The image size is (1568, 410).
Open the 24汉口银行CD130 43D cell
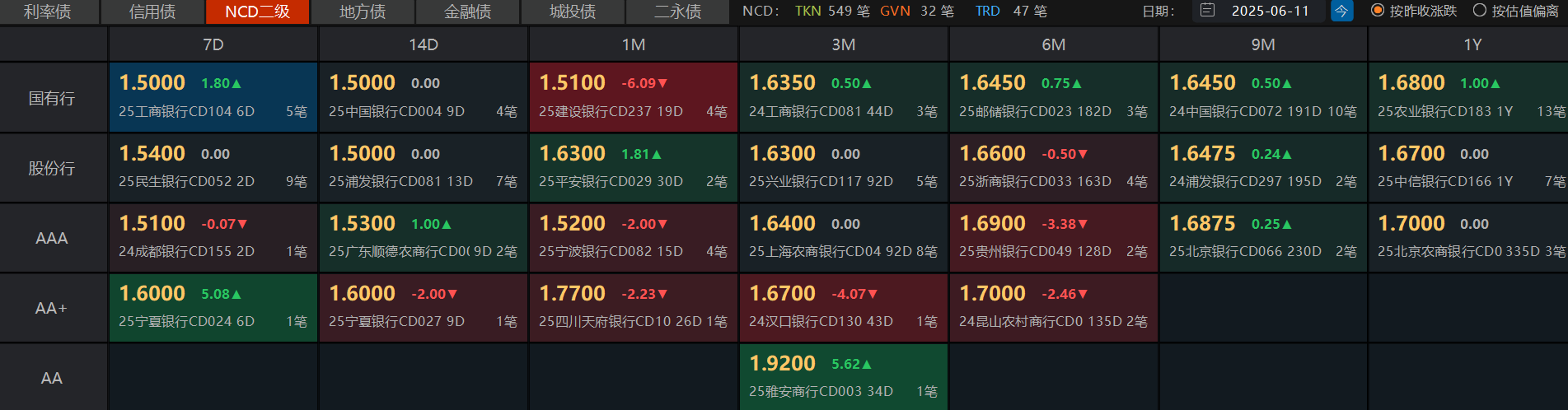pyautogui.click(x=844, y=308)
